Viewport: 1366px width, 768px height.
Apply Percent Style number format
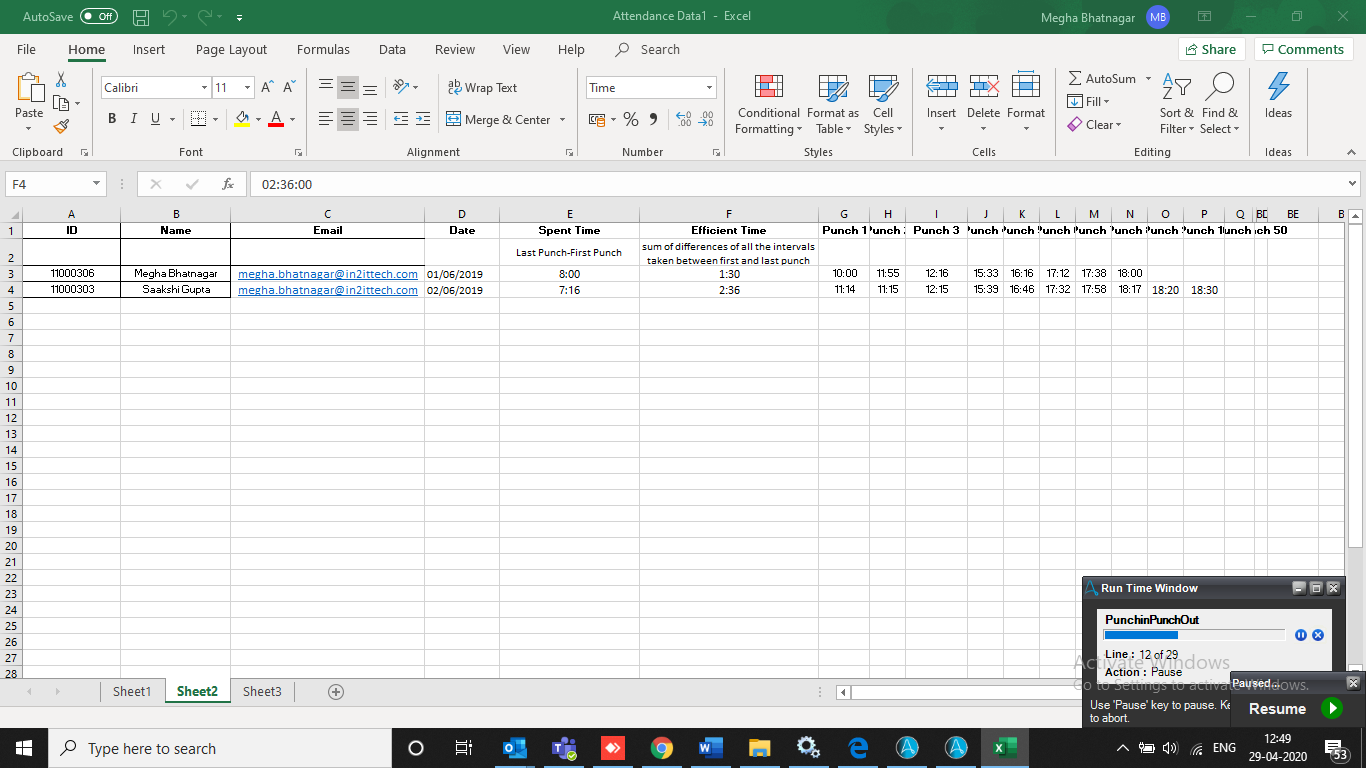coord(631,120)
